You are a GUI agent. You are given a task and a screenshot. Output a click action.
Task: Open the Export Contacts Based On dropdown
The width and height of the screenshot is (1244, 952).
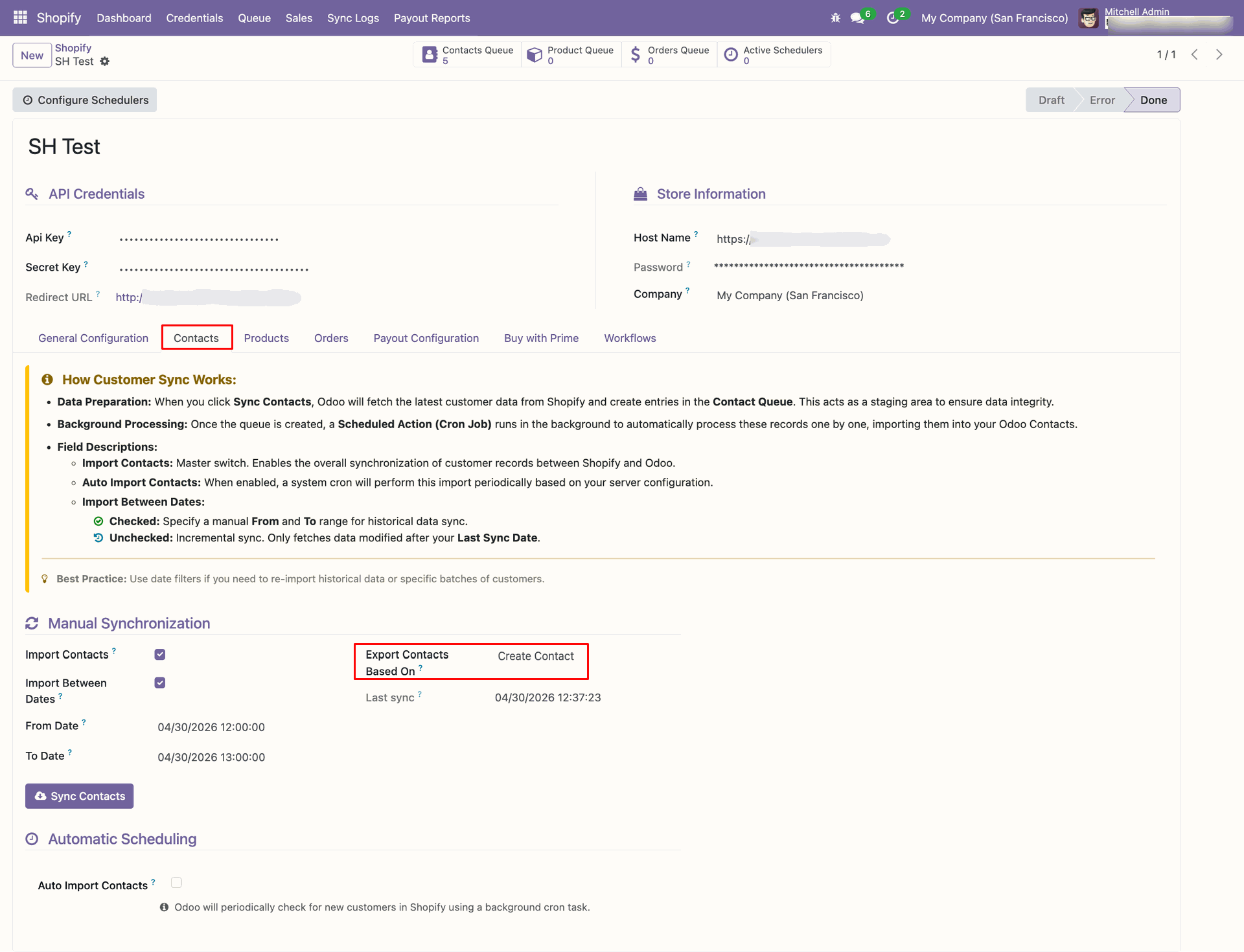click(536, 657)
